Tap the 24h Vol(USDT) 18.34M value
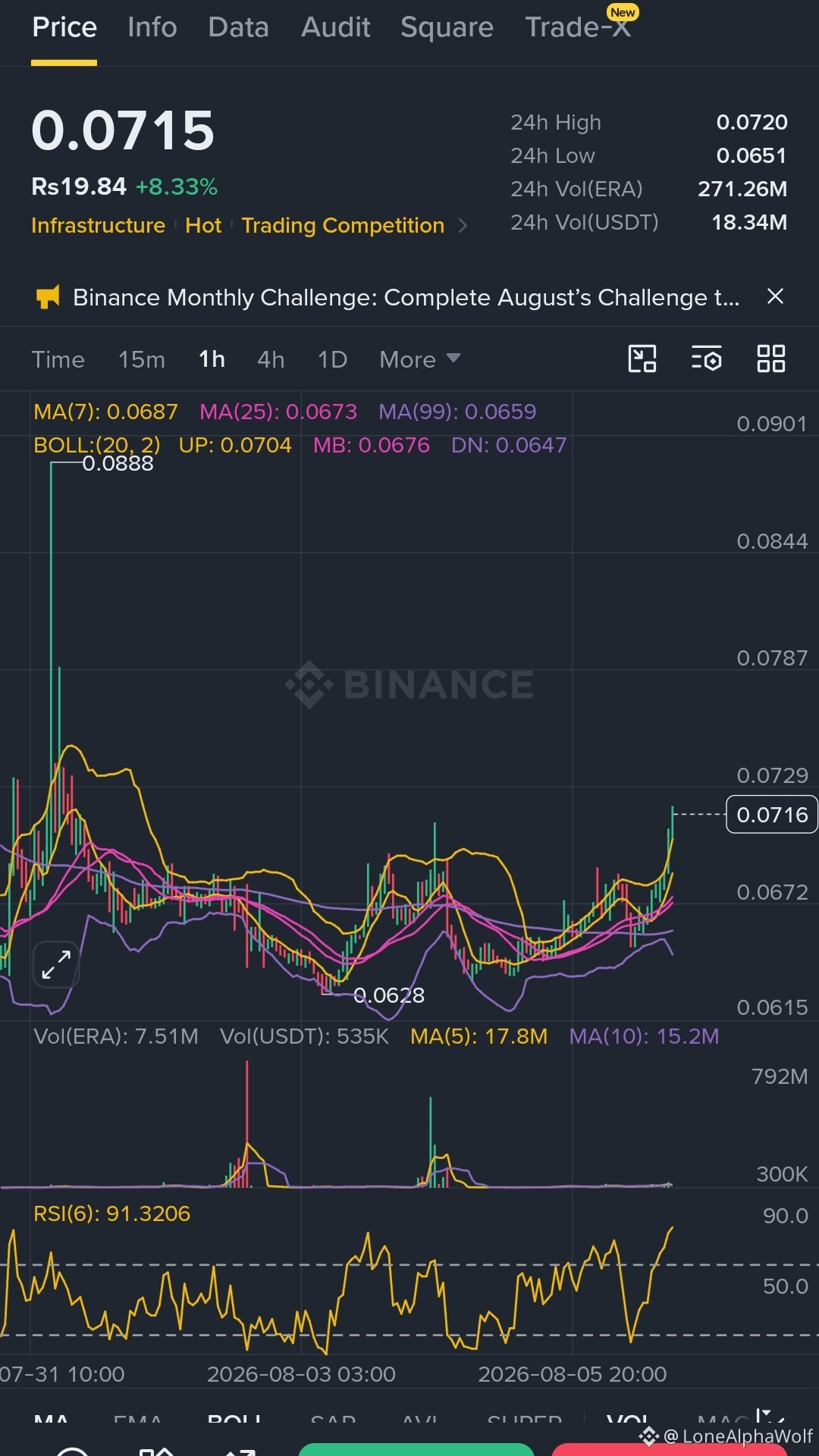819x1456 pixels. [749, 222]
